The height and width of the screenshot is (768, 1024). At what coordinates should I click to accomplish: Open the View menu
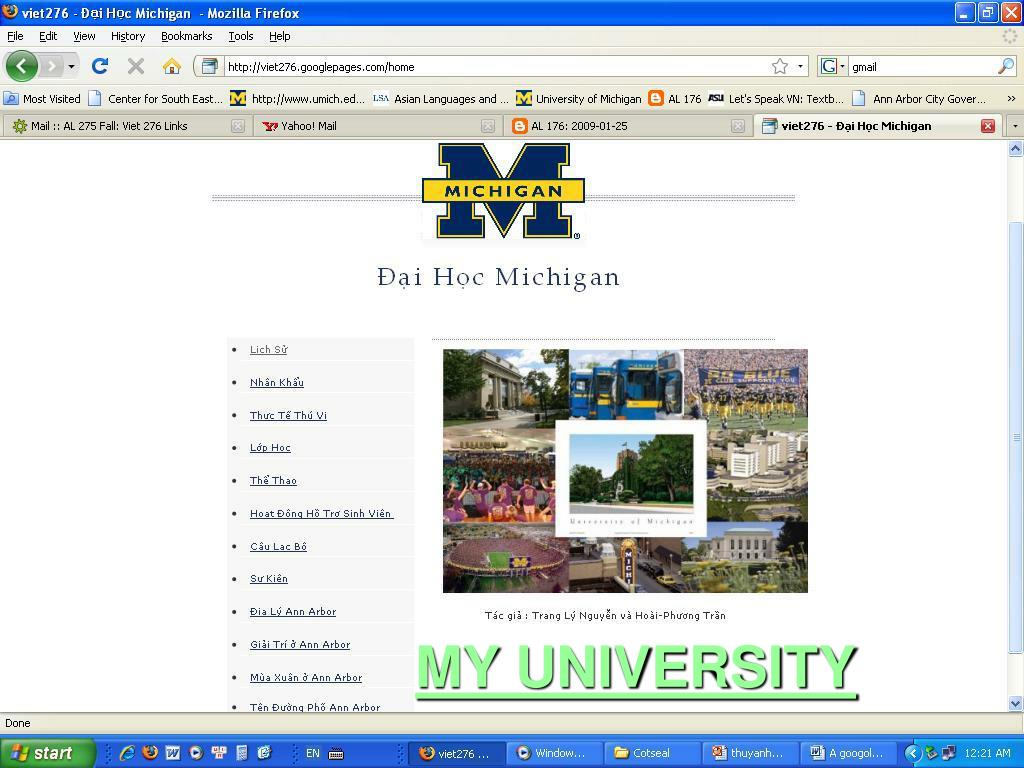[x=84, y=36]
